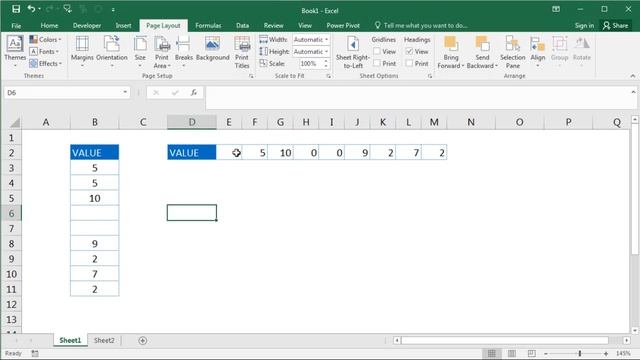Viewport: 640px width, 360px height.
Task: Open the File tab
Action: [x=16, y=26]
